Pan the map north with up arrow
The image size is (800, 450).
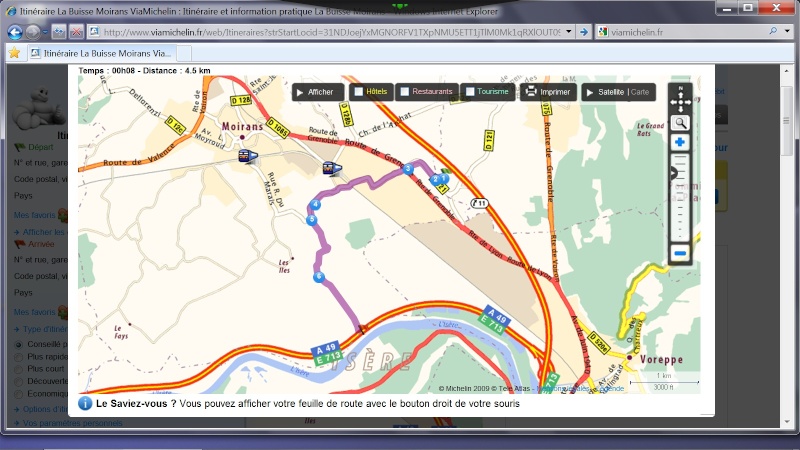(681, 94)
